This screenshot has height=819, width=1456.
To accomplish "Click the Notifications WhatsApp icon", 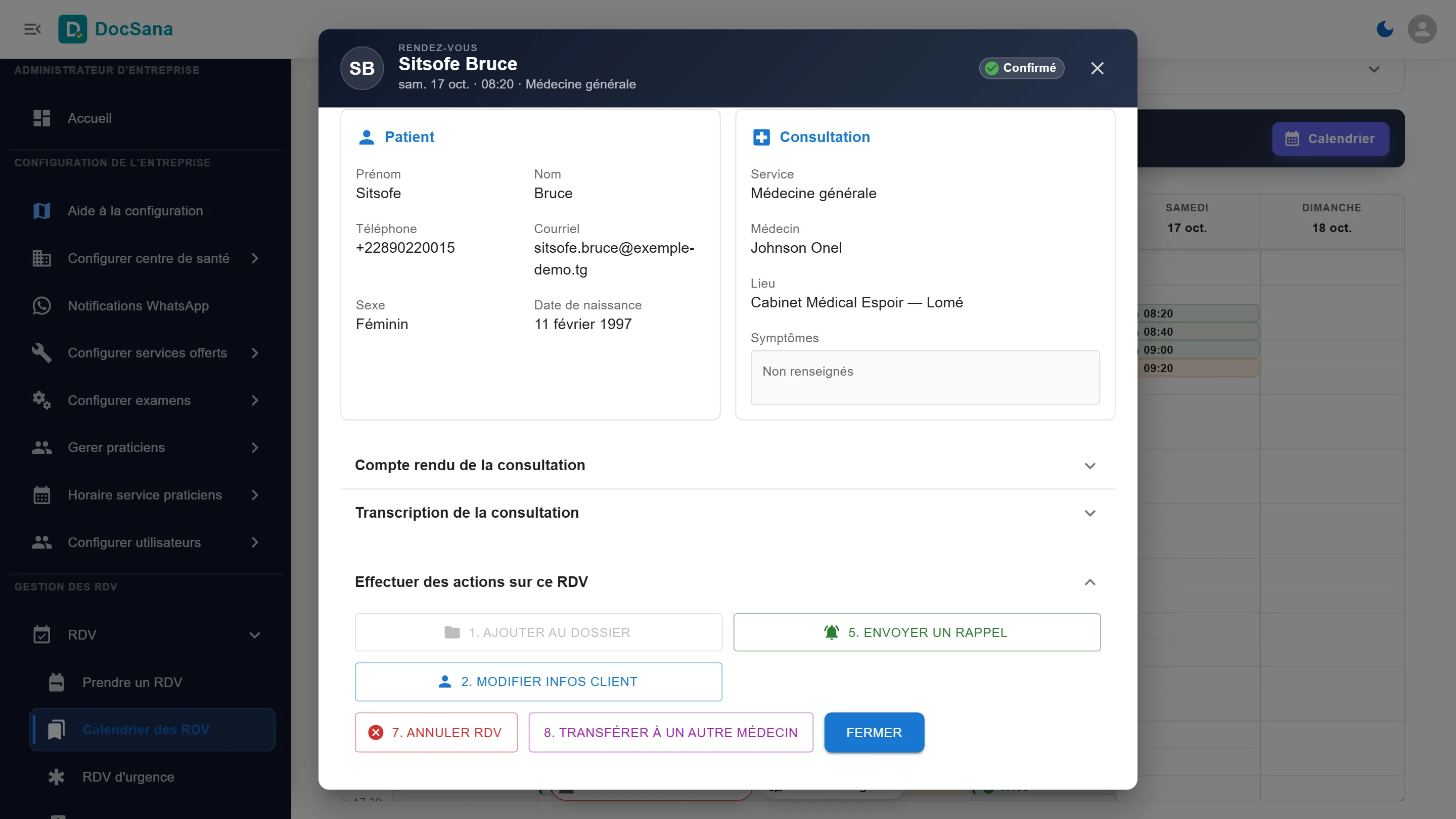I will pyautogui.click(x=42, y=306).
